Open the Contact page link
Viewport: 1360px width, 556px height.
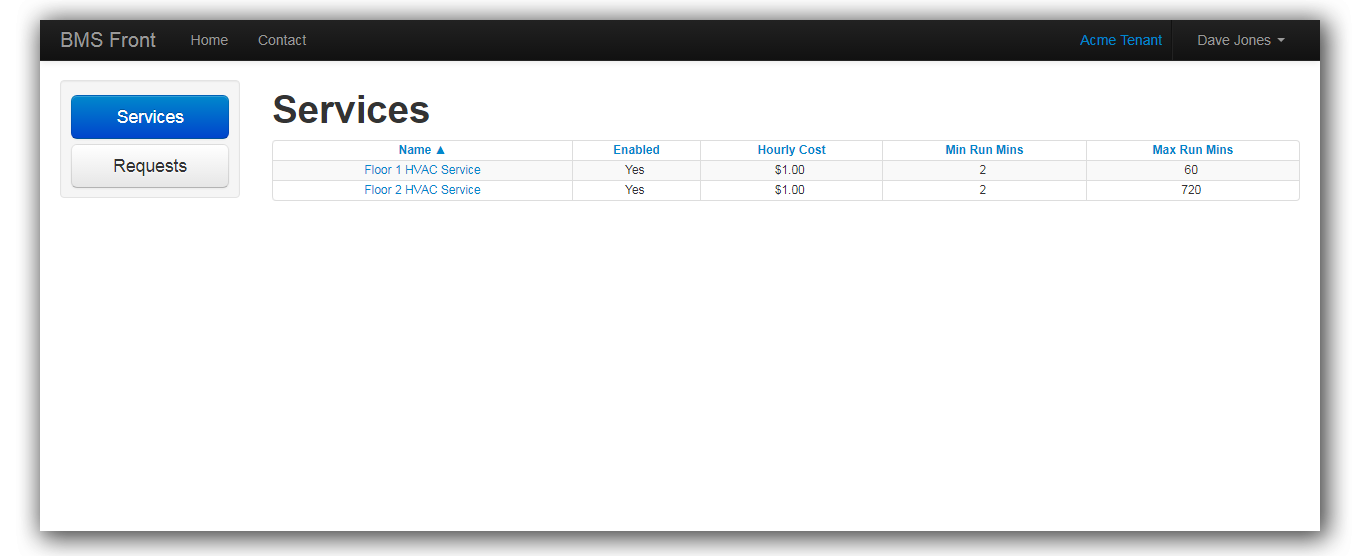point(282,40)
